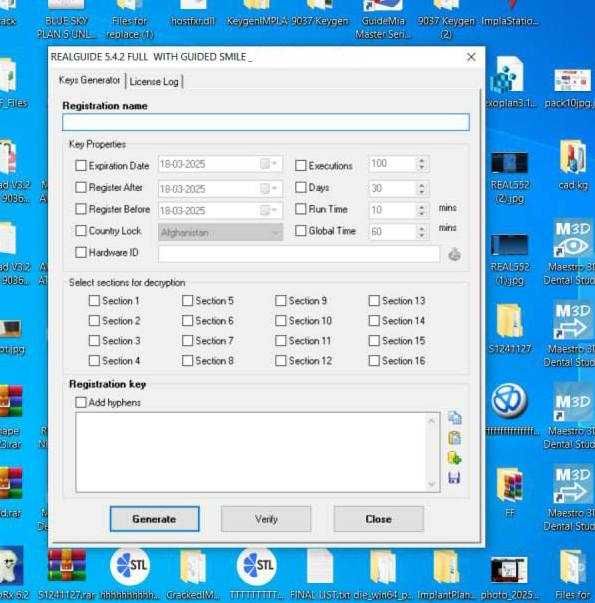Image resolution: width=595 pixels, height=603 pixels.
Task: Click the Days spinner arrows
Action: (x=422, y=188)
